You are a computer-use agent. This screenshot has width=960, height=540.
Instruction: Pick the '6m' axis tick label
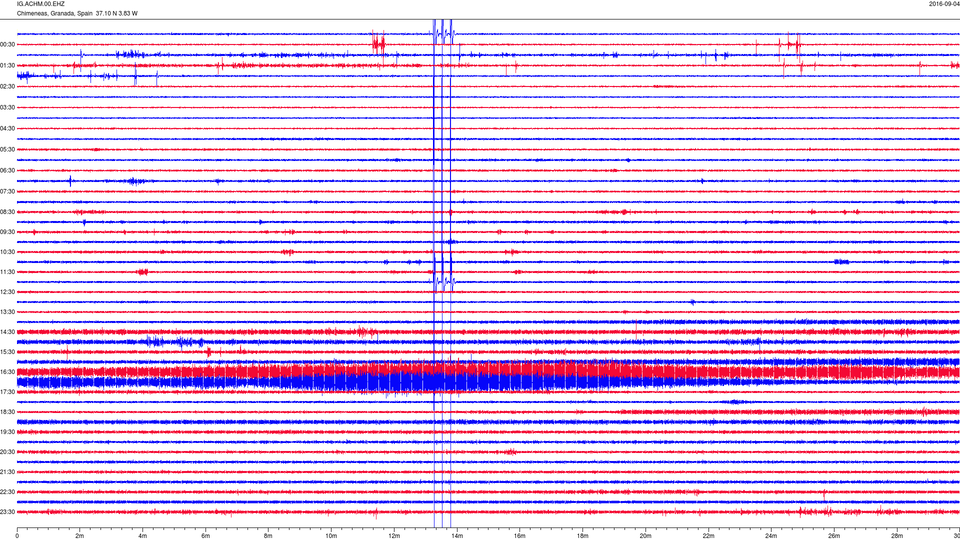(206, 536)
